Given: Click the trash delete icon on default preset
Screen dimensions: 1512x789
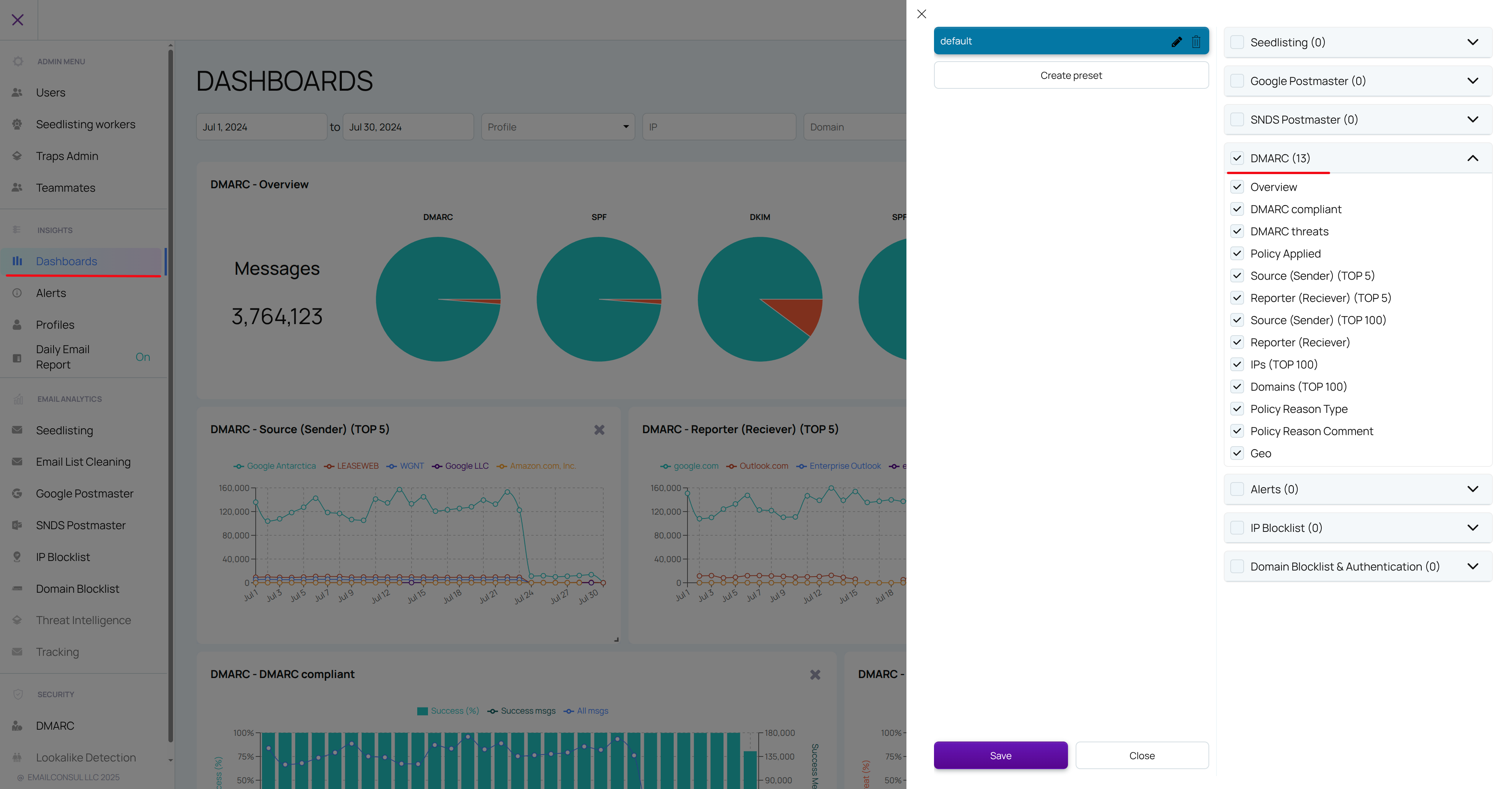Looking at the screenshot, I should [1196, 42].
